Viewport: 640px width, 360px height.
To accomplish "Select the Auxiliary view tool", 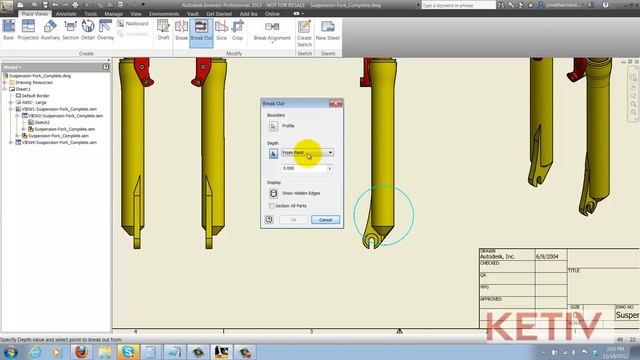I will click(50, 30).
